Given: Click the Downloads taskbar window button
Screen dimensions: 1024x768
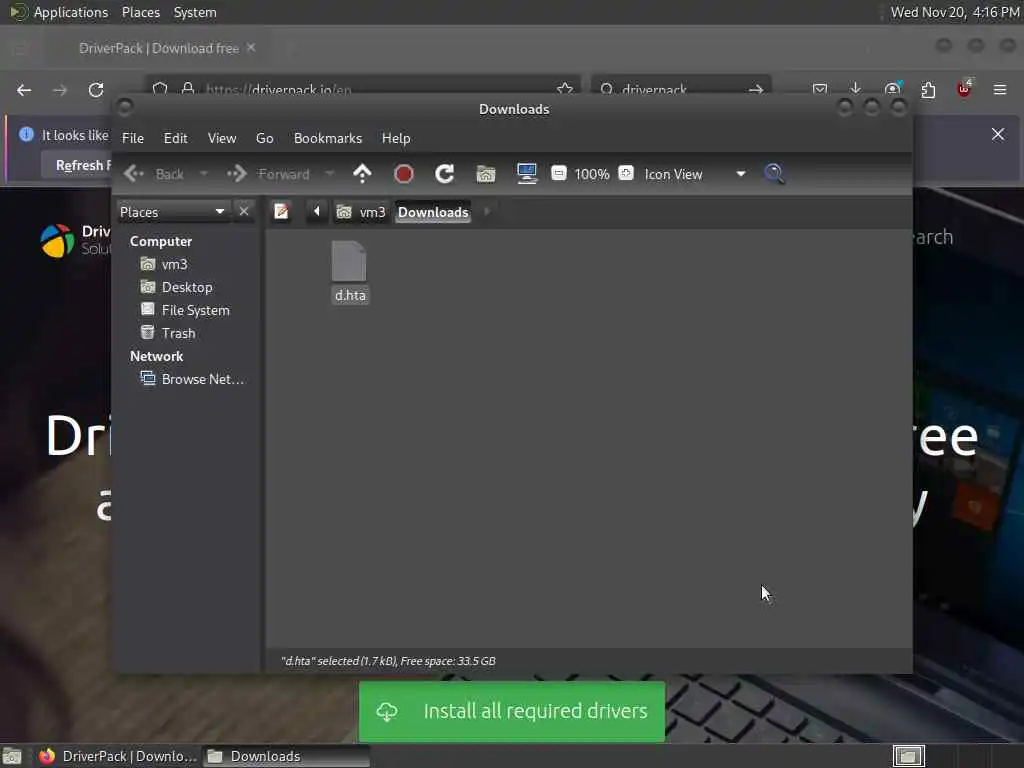Looking at the screenshot, I should click(x=285, y=756).
